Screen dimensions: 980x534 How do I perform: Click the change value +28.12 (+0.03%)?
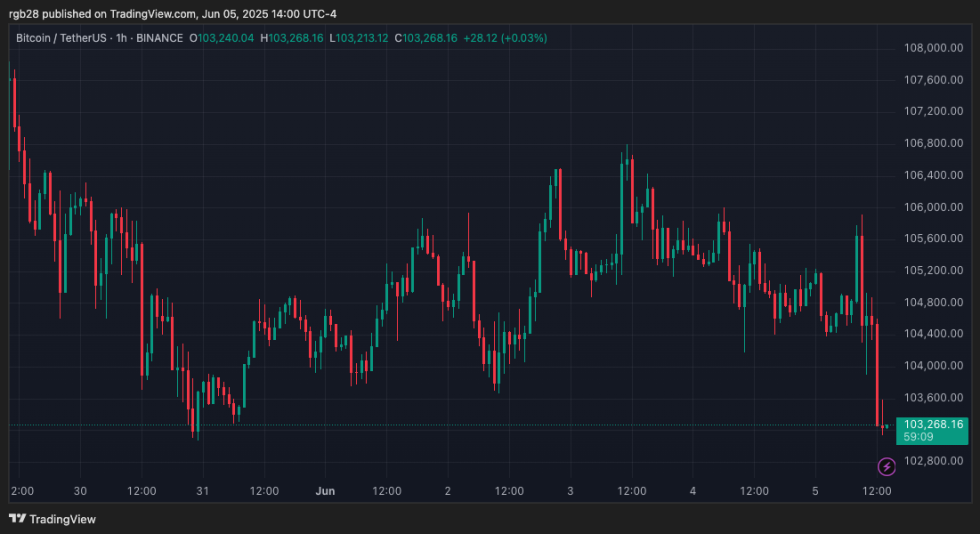[505, 38]
